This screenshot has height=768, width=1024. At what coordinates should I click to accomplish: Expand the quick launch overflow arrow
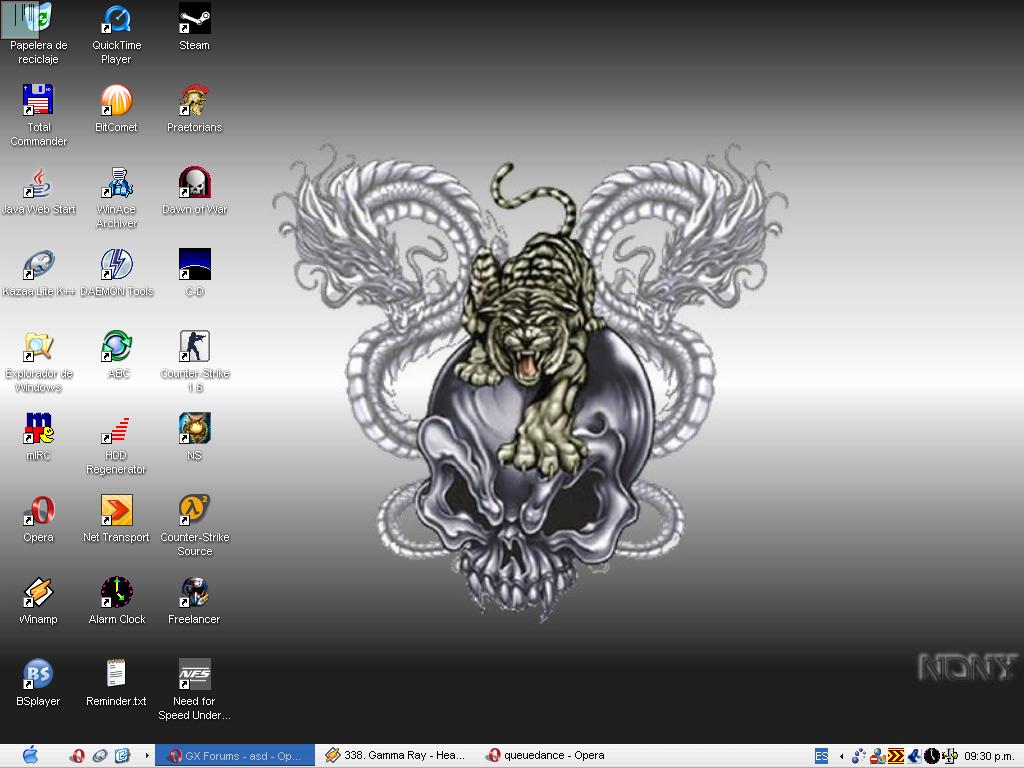point(147,756)
